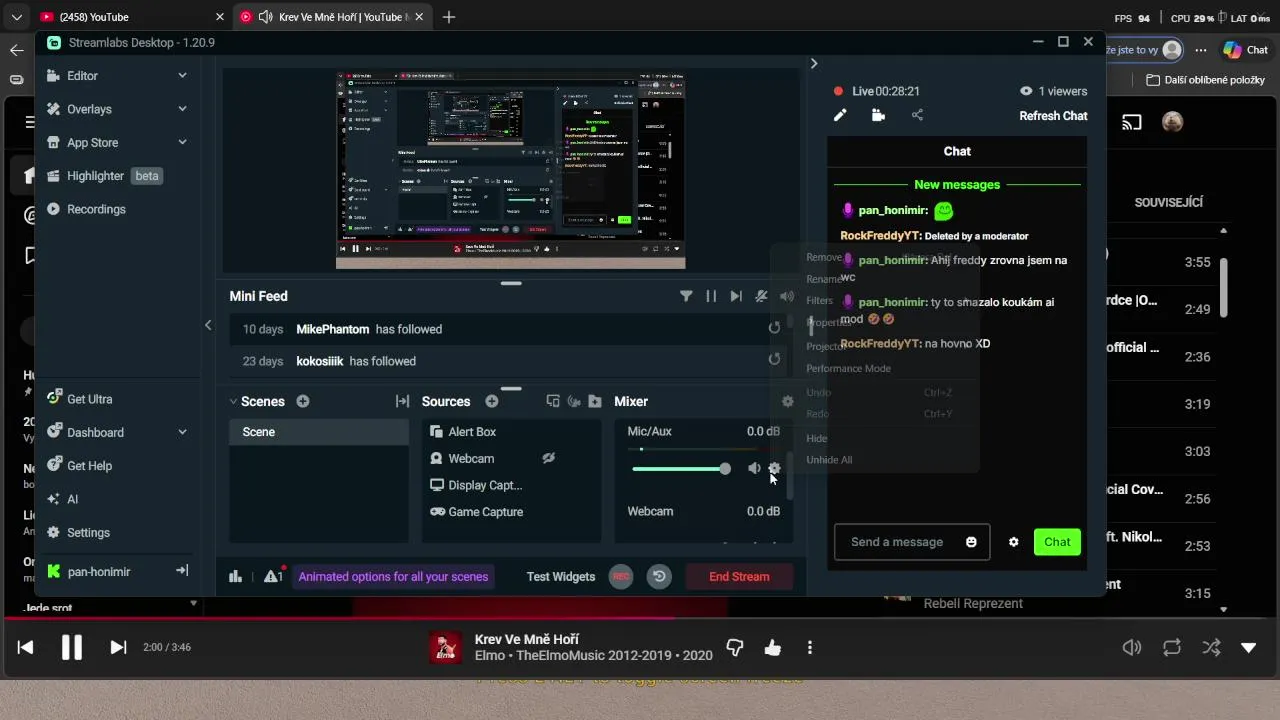
Task: Toggle repeat in the music player
Action: coord(1172,647)
